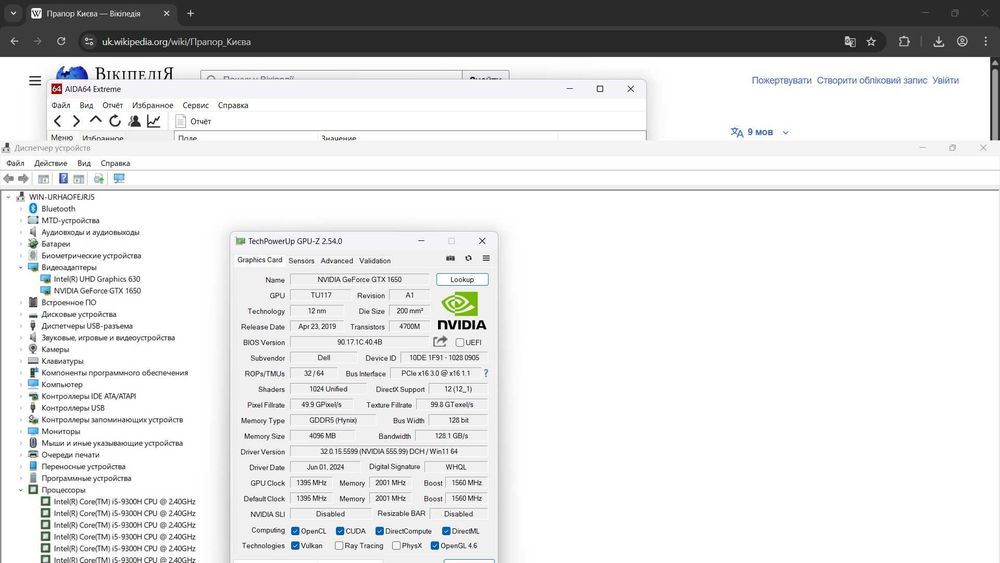Collapse the Видеоадаптеры tree node
This screenshot has width=1000, height=563.
pyautogui.click(x=21, y=267)
